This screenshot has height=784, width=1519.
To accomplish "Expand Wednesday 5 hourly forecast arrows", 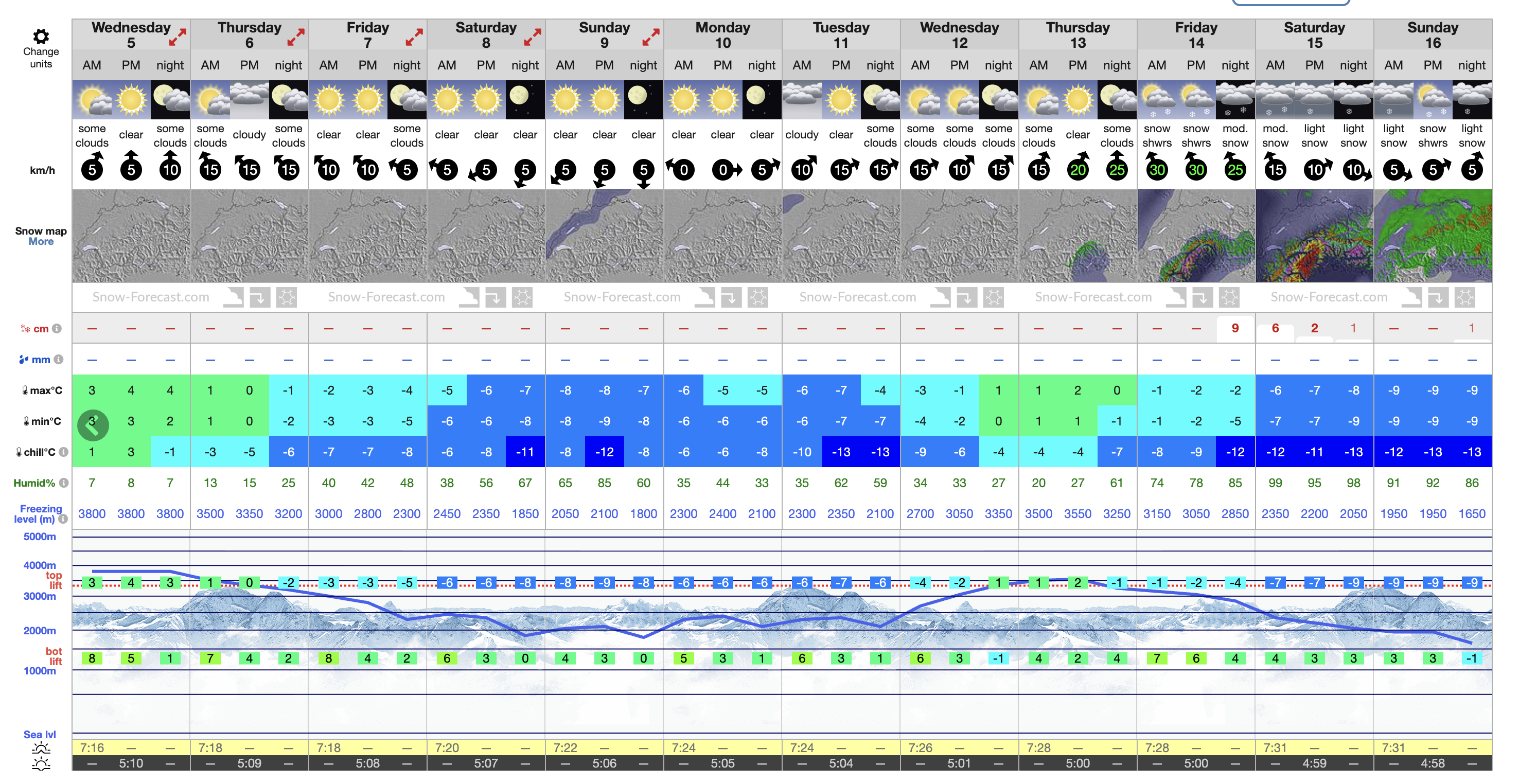I will 177,37.
